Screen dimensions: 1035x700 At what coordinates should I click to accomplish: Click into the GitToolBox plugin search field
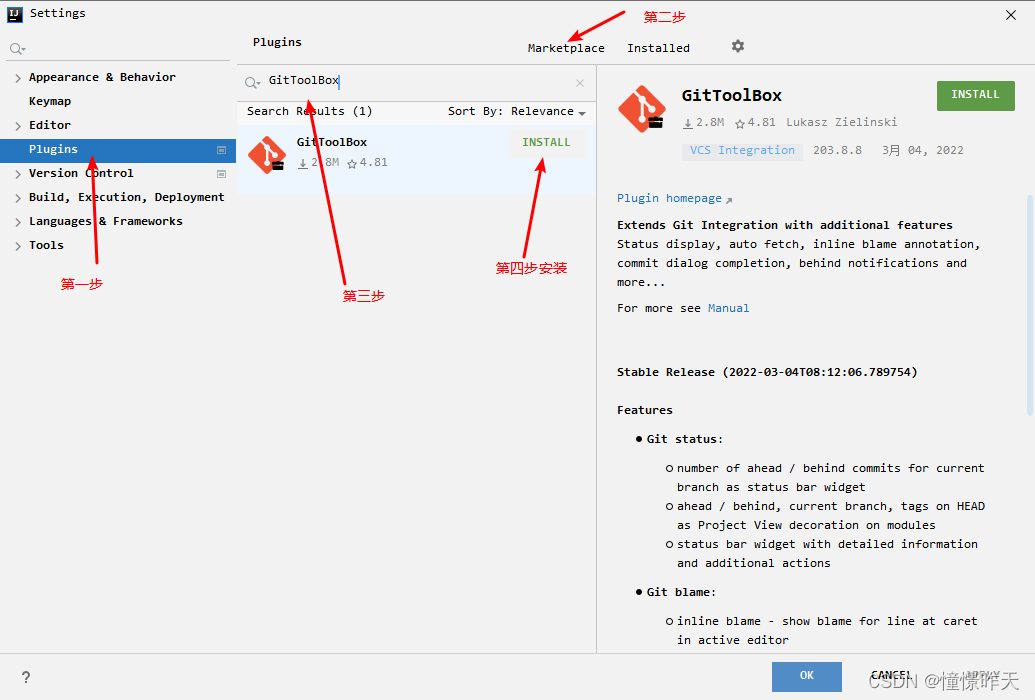[417, 81]
